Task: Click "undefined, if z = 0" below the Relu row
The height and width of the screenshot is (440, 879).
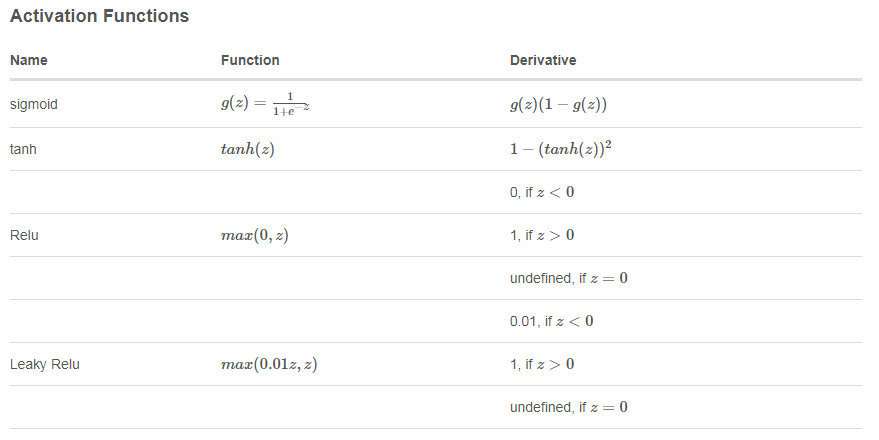Action: click(569, 278)
